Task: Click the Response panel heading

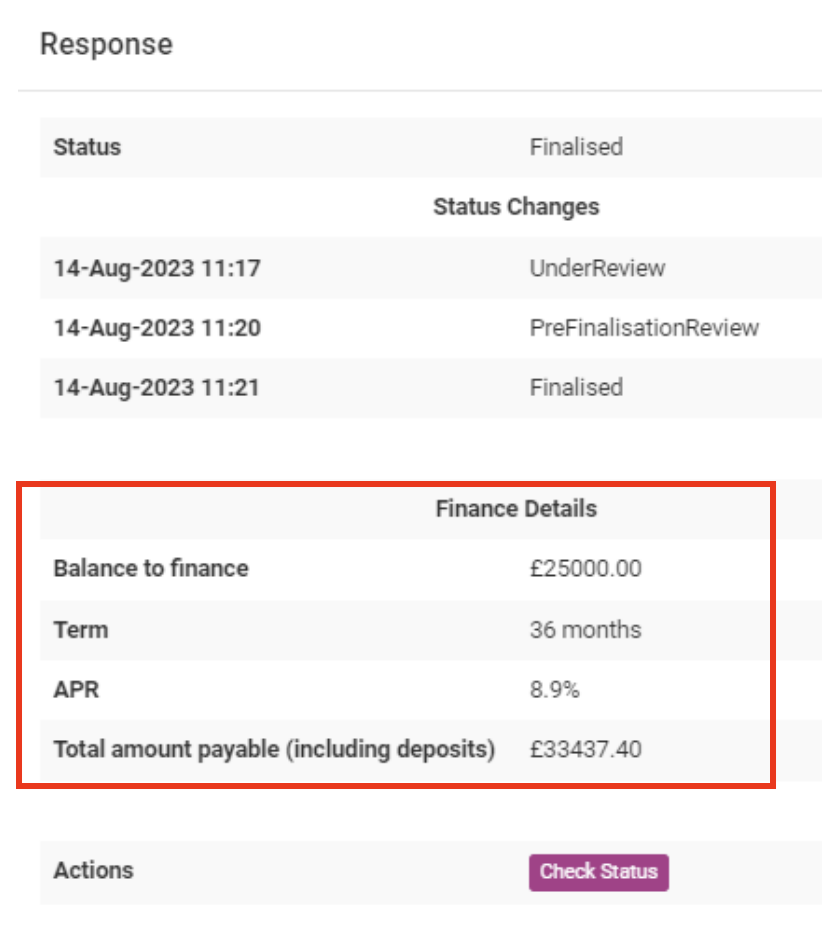Action: click(x=106, y=45)
